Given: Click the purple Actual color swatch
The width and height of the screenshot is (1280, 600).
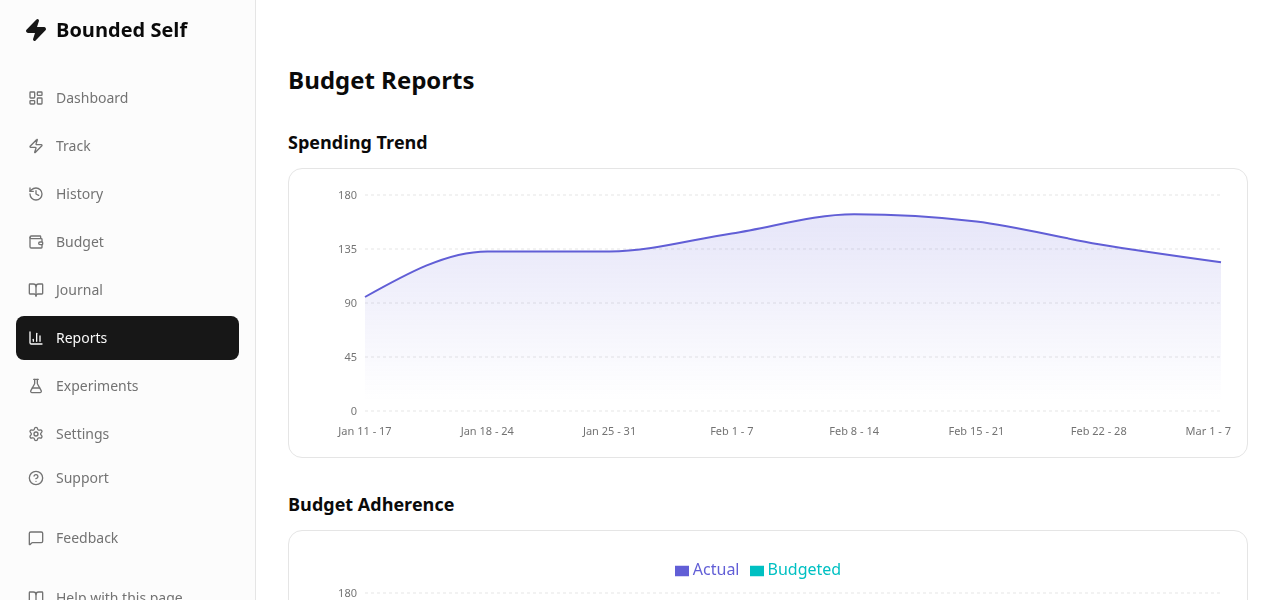Looking at the screenshot, I should pos(682,569).
